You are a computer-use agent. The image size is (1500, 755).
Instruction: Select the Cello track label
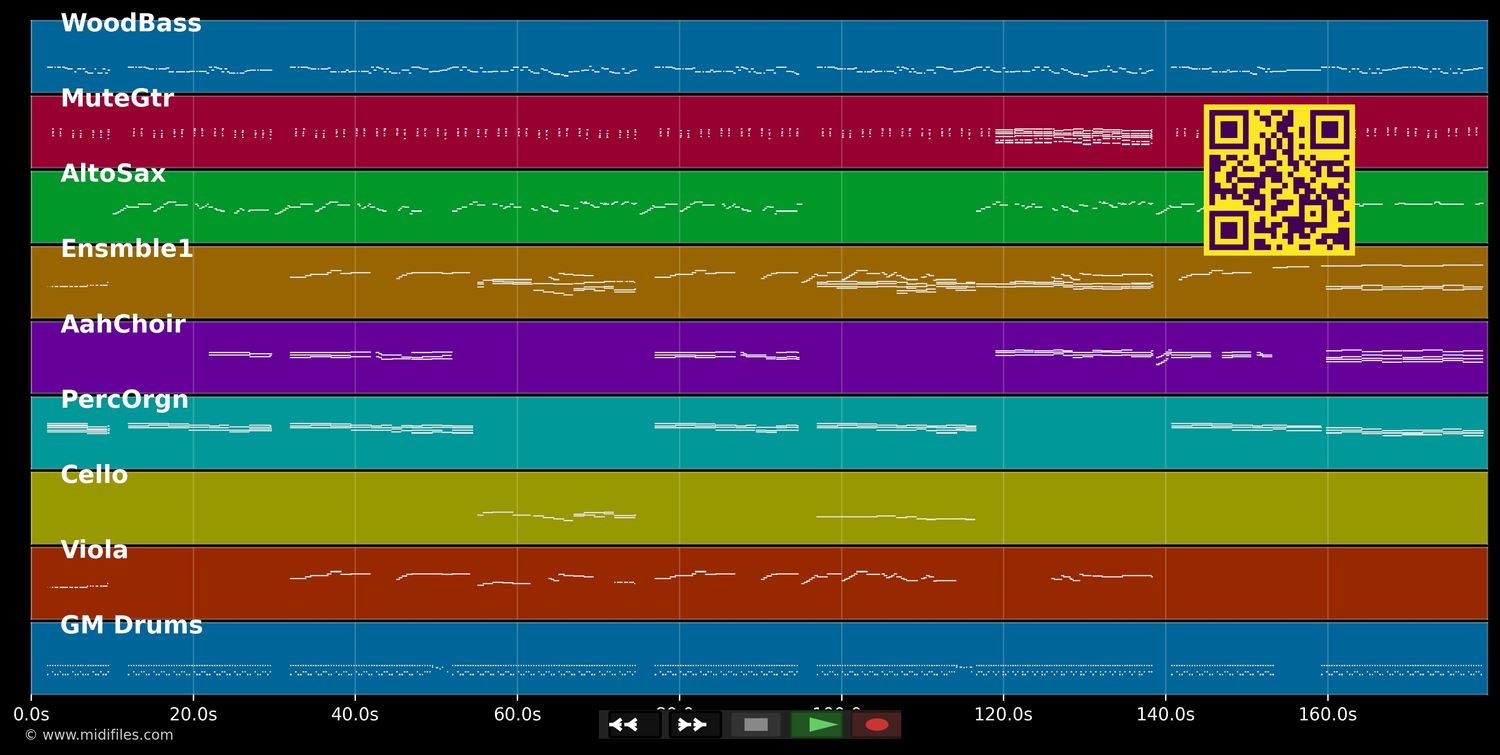[x=94, y=475]
